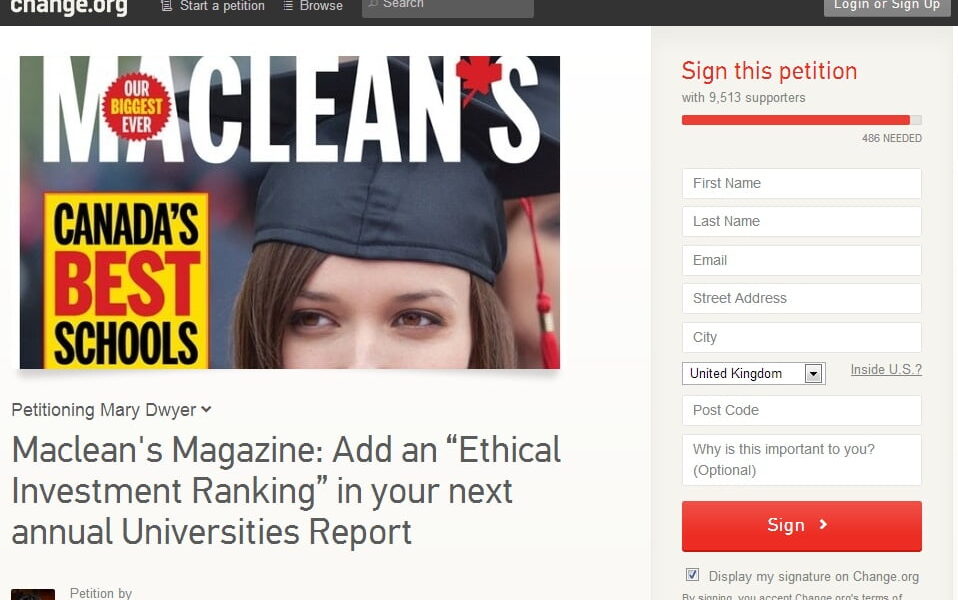The image size is (958, 600).
Task: Click the change.org logo
Action: (68, 7)
